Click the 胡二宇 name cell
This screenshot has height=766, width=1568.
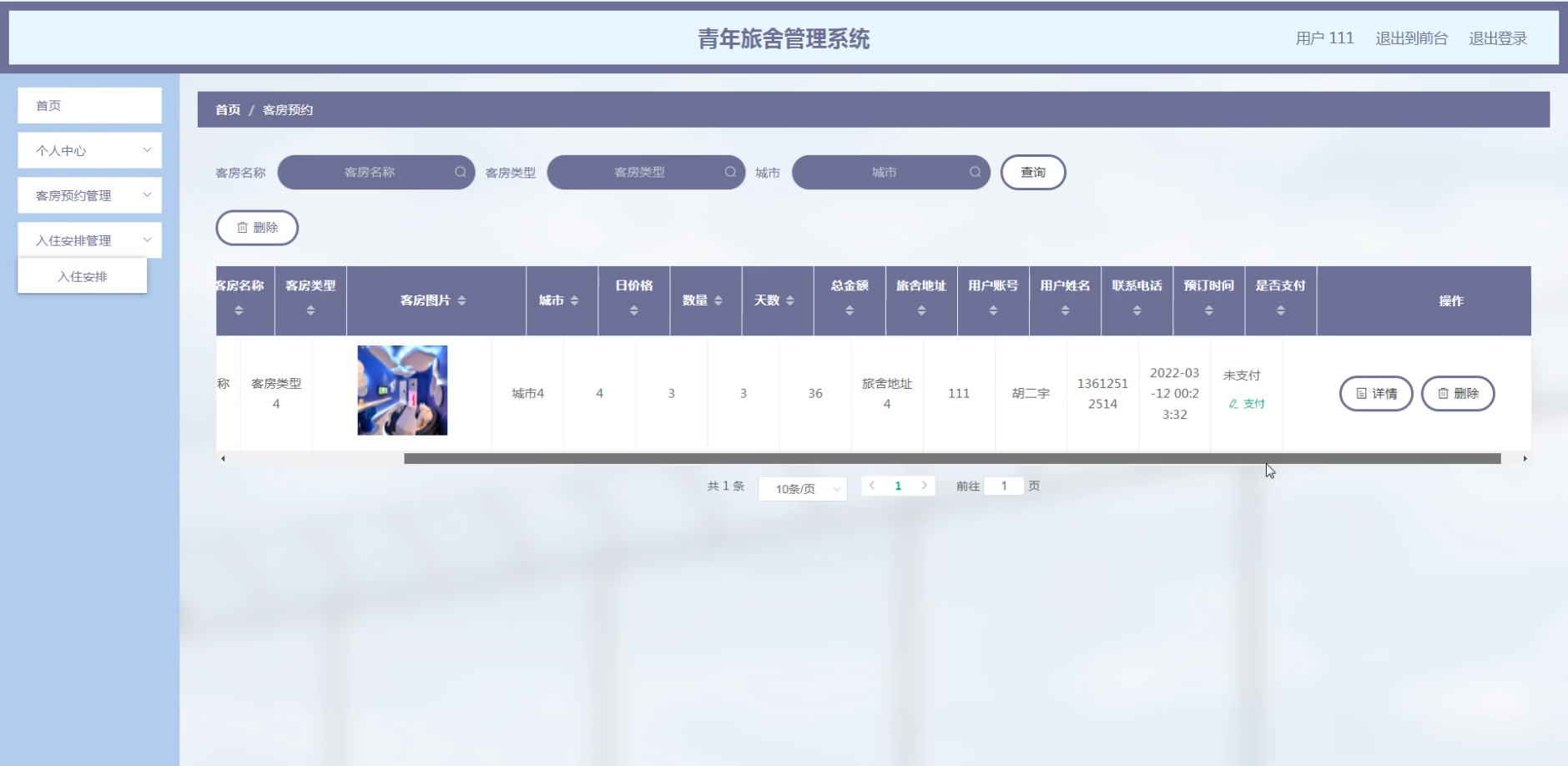1031,394
